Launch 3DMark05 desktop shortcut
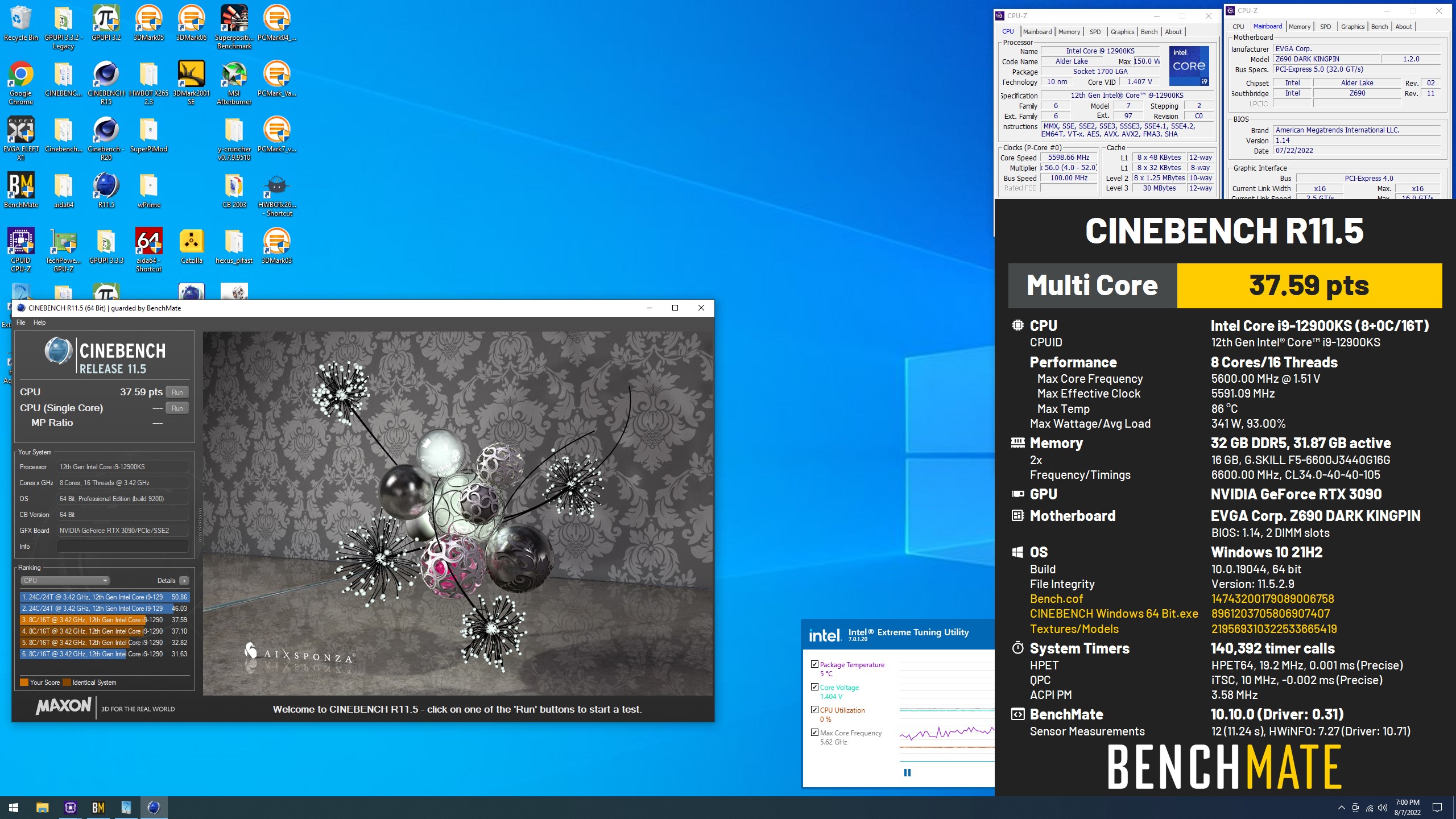Image resolution: width=1456 pixels, height=819 pixels. (x=149, y=23)
